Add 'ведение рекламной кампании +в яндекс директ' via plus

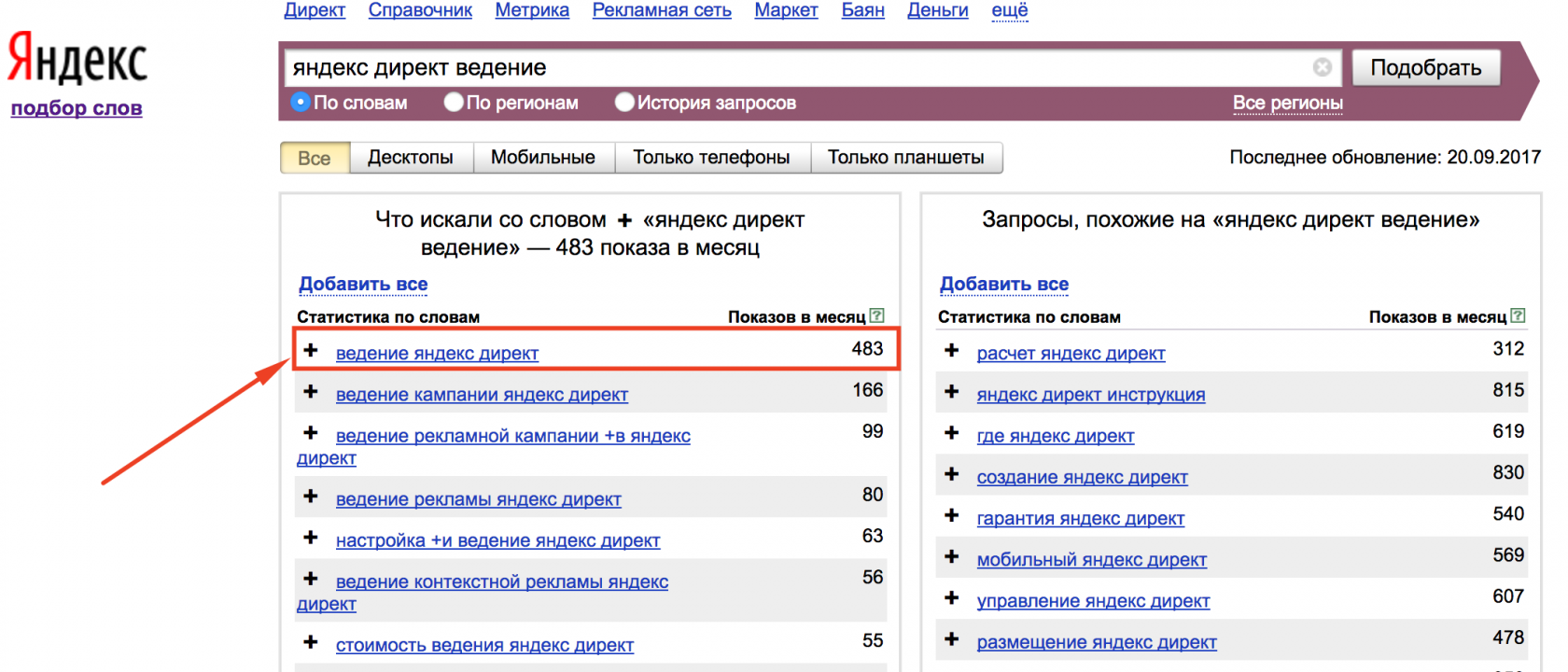pyautogui.click(x=311, y=432)
